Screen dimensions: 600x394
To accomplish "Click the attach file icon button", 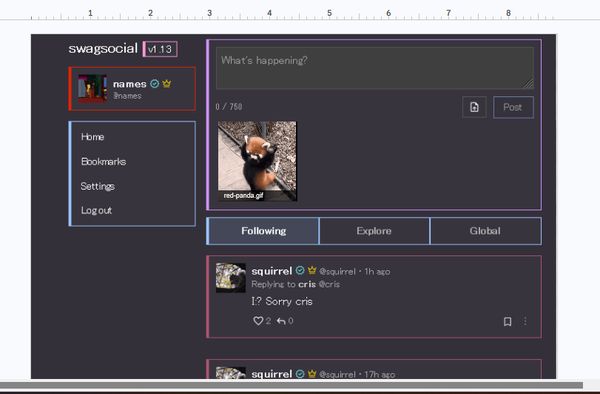I will coord(474,107).
